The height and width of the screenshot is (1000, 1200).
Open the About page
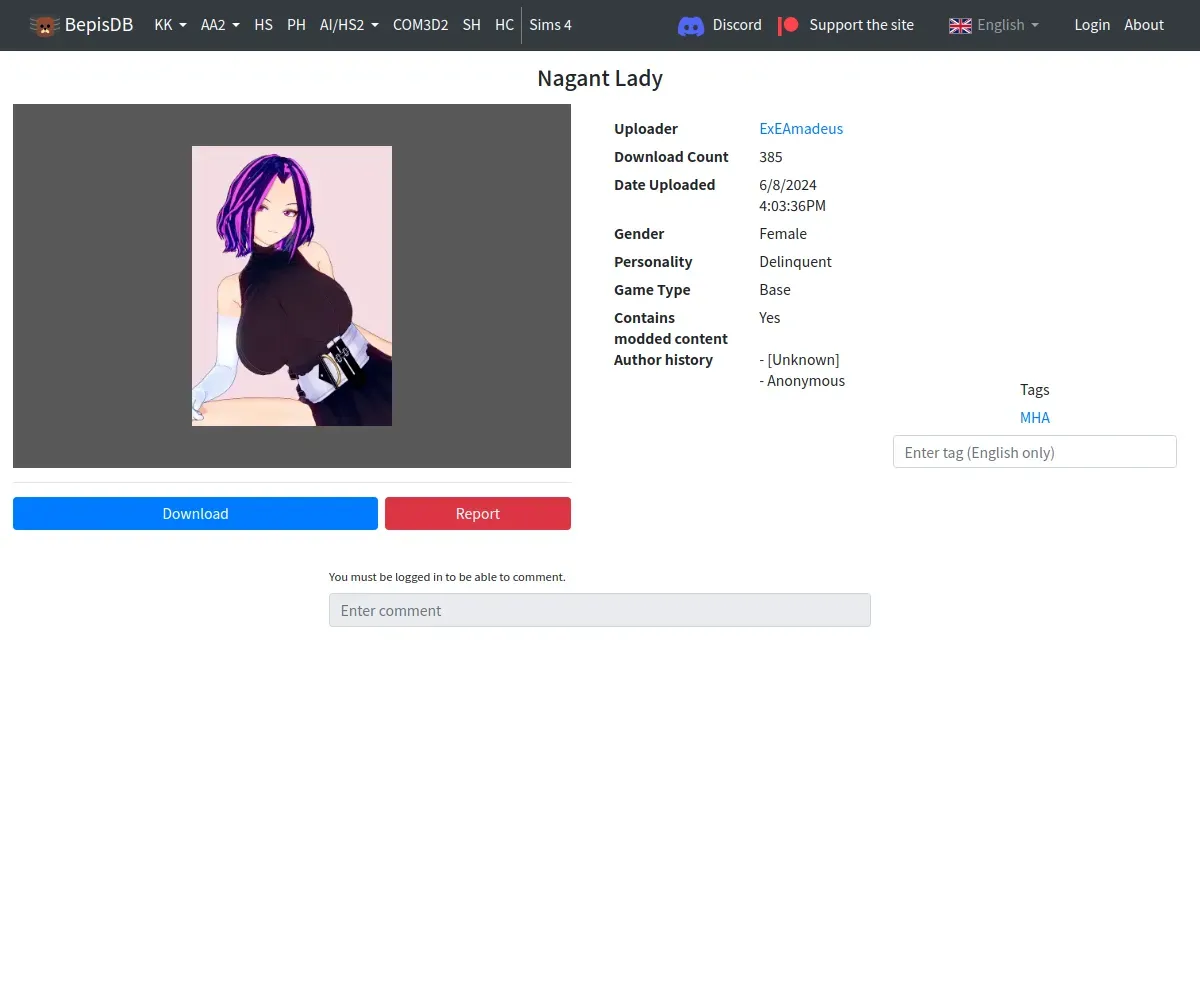[1144, 25]
